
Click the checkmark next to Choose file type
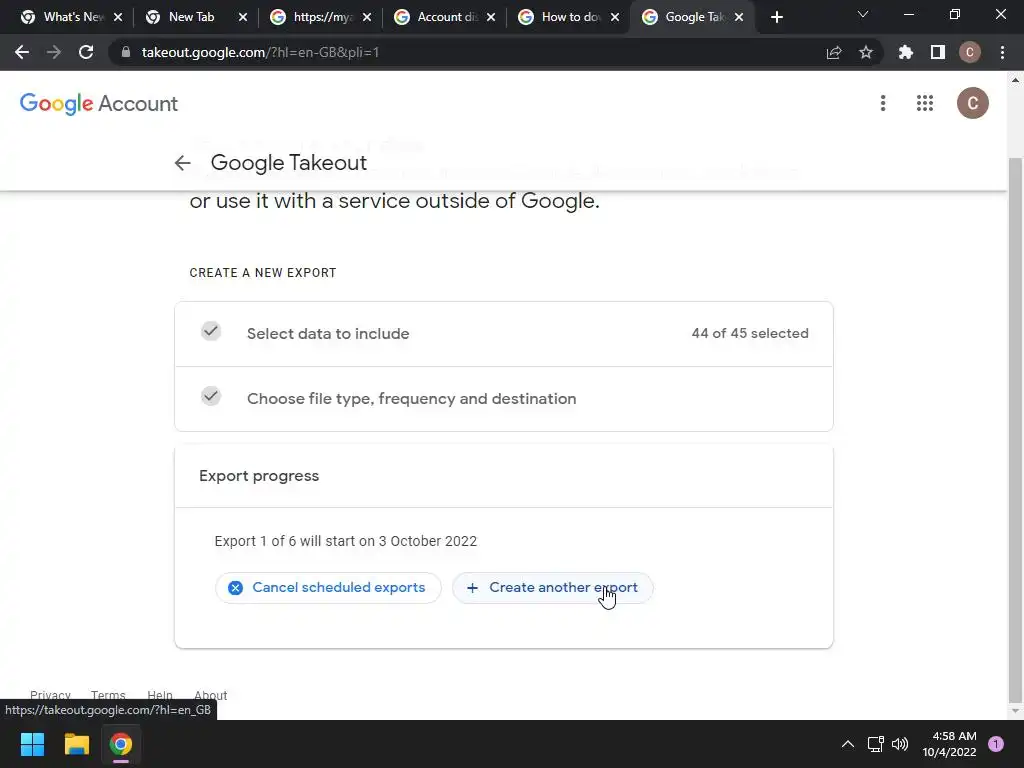(210, 397)
